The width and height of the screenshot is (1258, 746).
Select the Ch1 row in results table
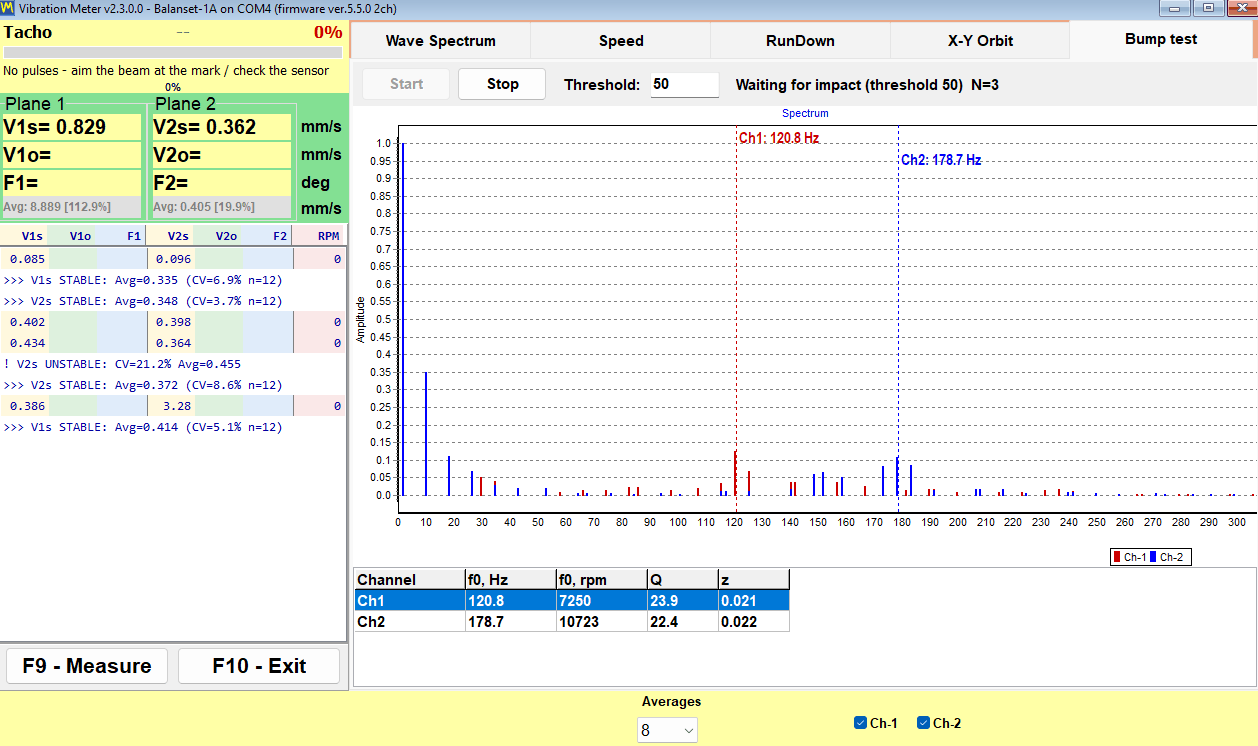tap(572, 601)
